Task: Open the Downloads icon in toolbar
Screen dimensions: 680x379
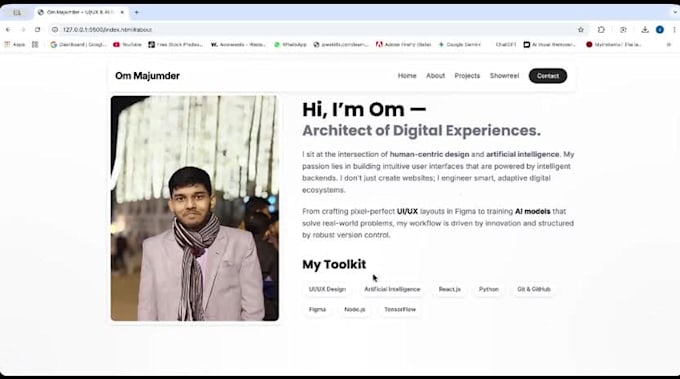Action: click(645, 29)
